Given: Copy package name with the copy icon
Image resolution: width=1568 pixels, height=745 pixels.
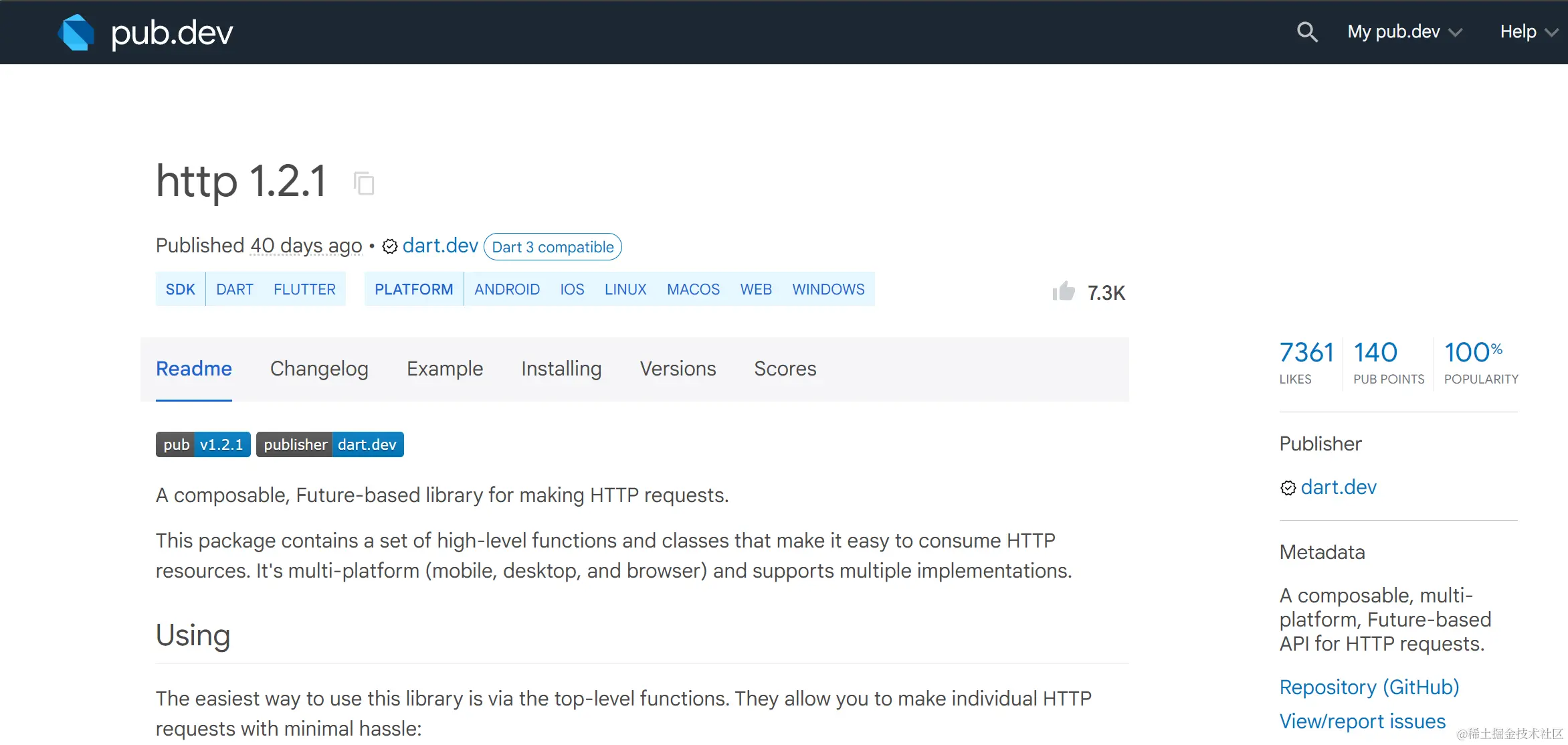Looking at the screenshot, I should click(x=364, y=183).
